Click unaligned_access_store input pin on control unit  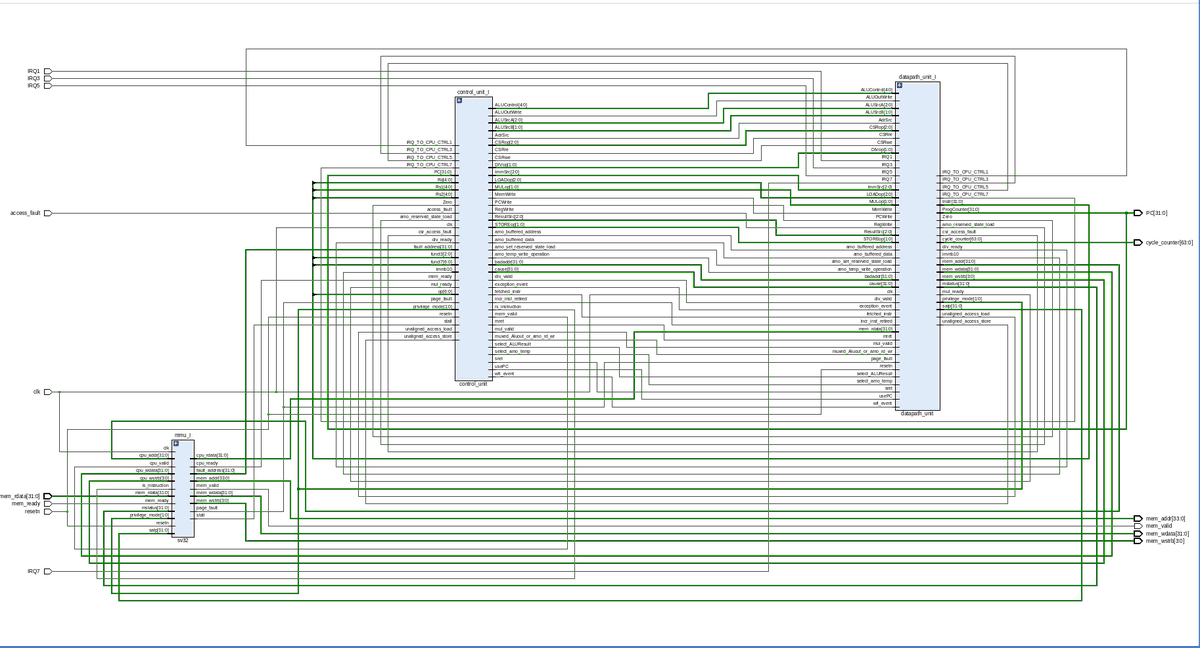coord(428,336)
